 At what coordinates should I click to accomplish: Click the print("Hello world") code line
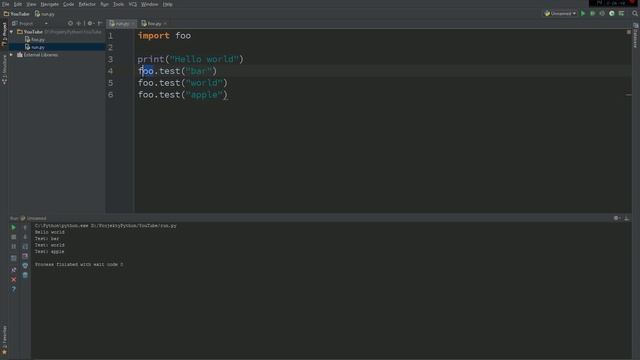[190, 59]
